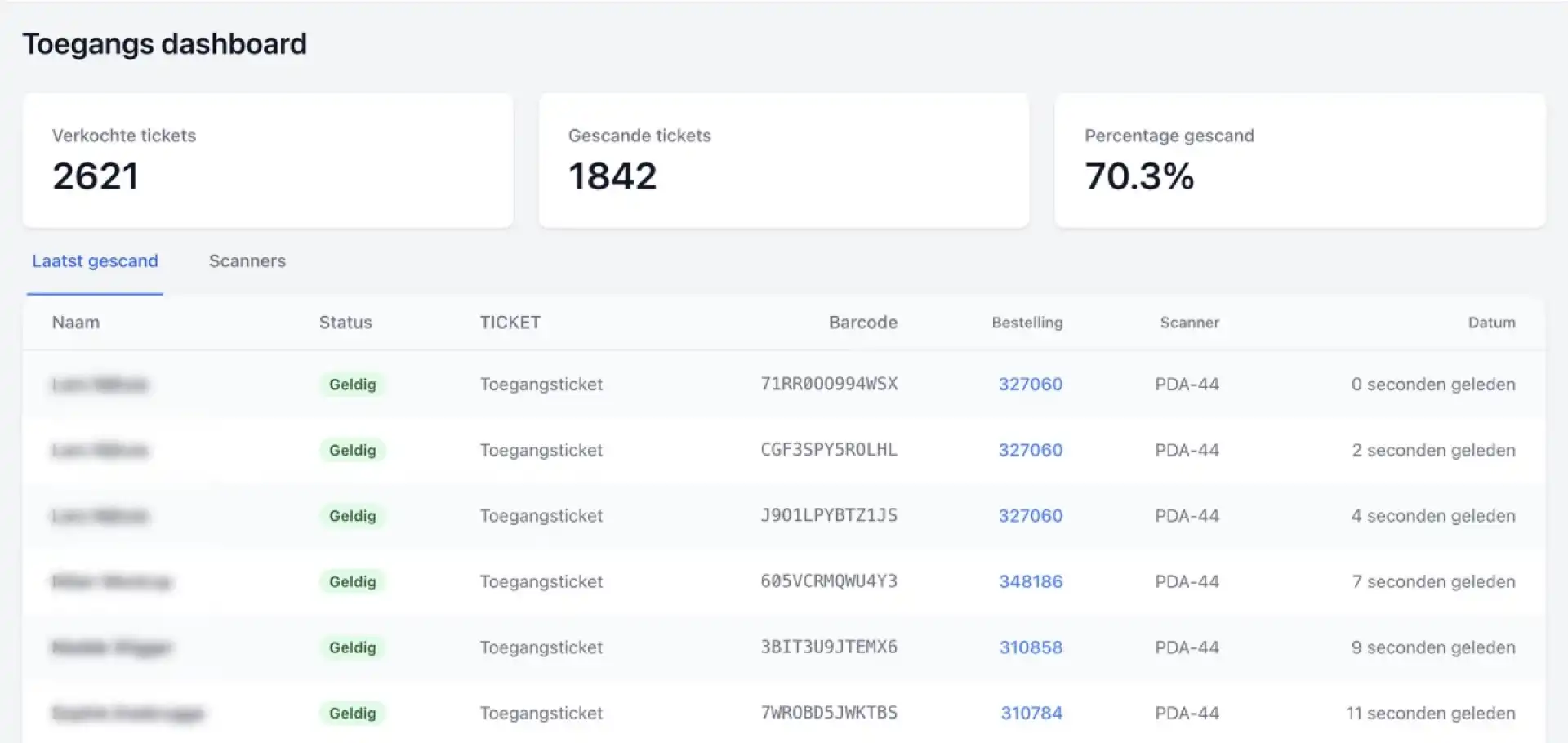Click the TICKET column header
Screen dimensions: 1568x743
tap(510, 323)
